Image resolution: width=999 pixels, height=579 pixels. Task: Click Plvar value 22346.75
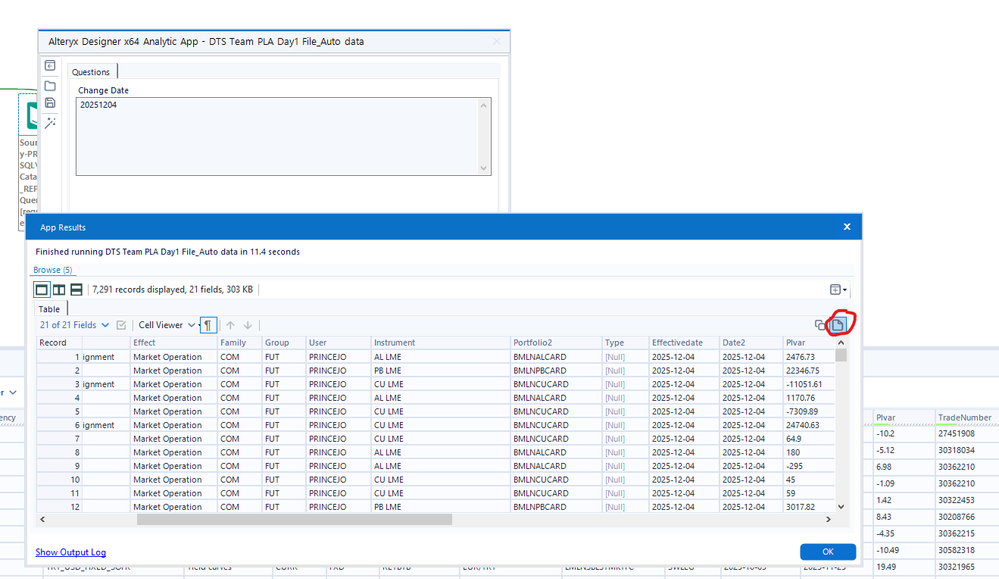click(x=802, y=371)
